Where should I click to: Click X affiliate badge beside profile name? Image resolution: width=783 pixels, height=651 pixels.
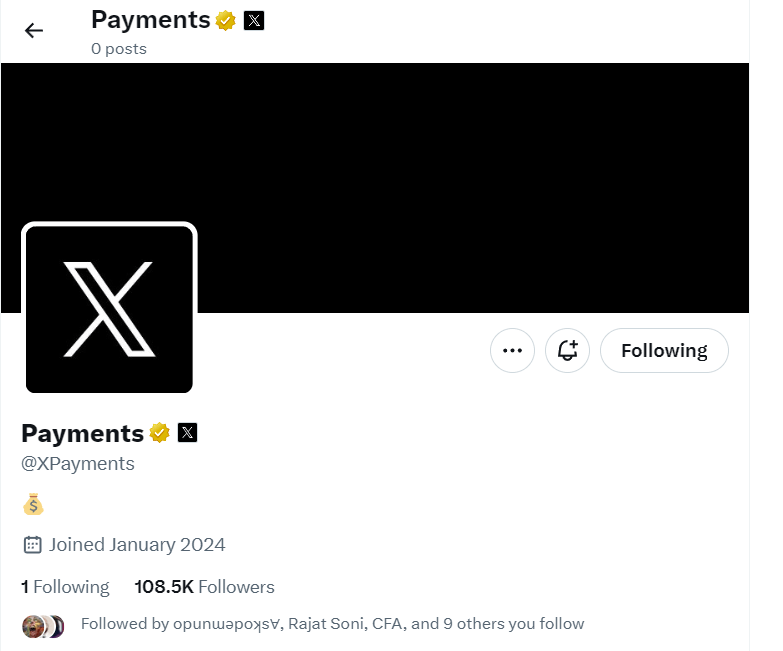[187, 432]
